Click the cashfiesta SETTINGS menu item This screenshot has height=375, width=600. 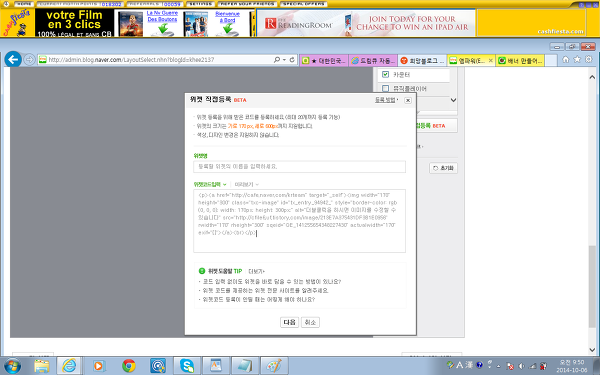point(200,4)
